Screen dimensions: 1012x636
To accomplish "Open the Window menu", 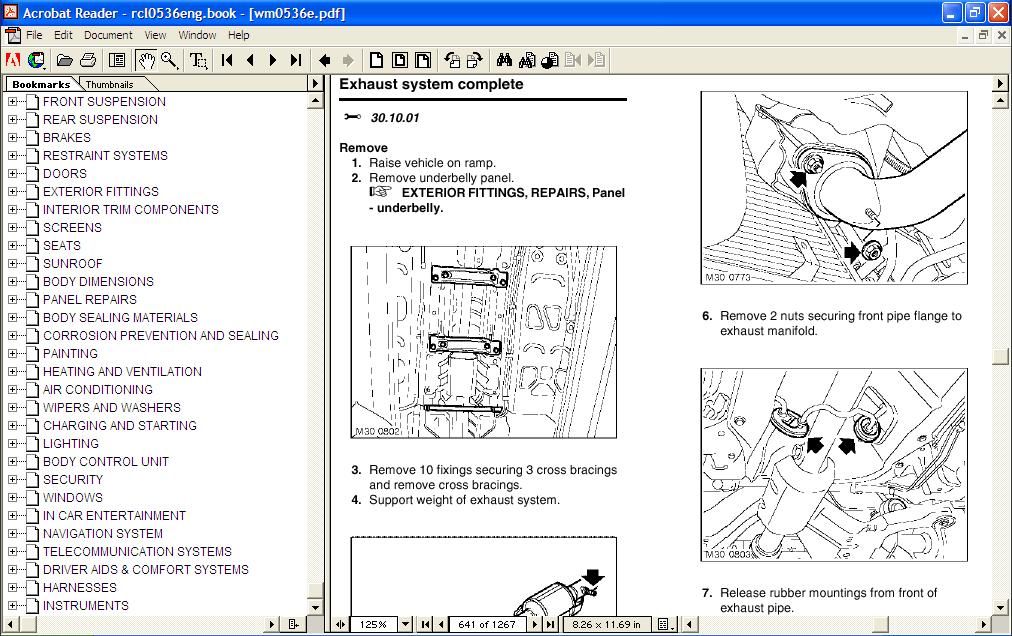I will click(197, 36).
